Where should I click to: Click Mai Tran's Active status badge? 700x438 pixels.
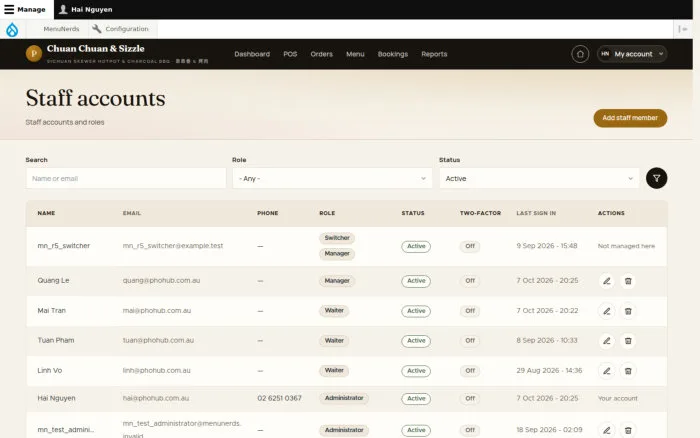(x=416, y=311)
